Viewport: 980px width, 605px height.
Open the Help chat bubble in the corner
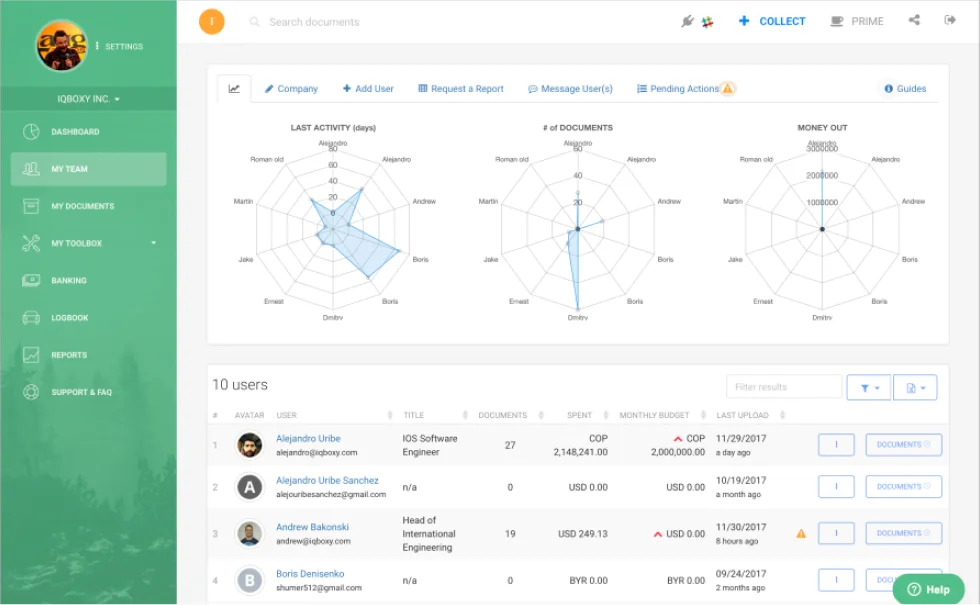point(930,589)
